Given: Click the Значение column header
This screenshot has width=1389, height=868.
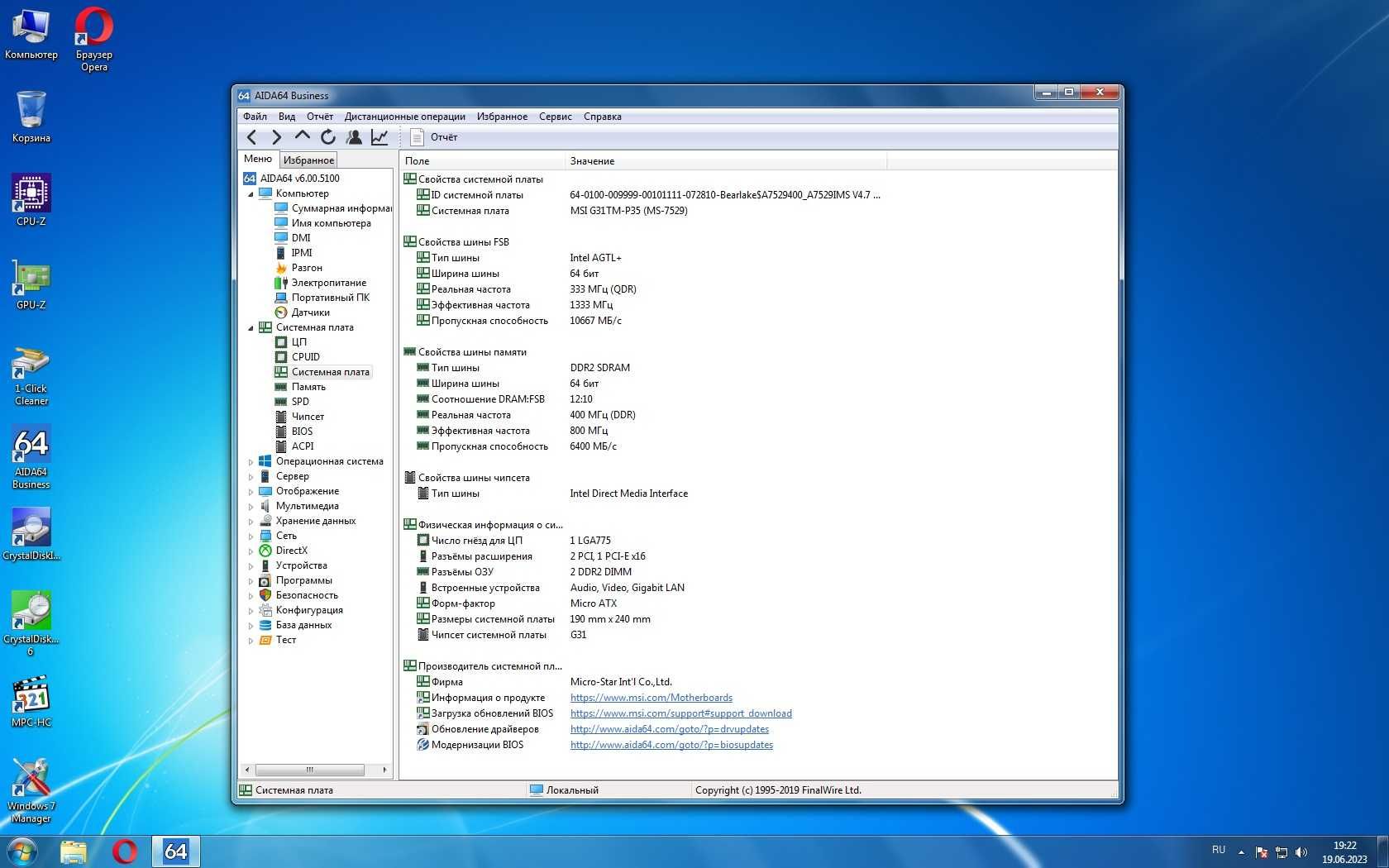Looking at the screenshot, I should (x=726, y=161).
